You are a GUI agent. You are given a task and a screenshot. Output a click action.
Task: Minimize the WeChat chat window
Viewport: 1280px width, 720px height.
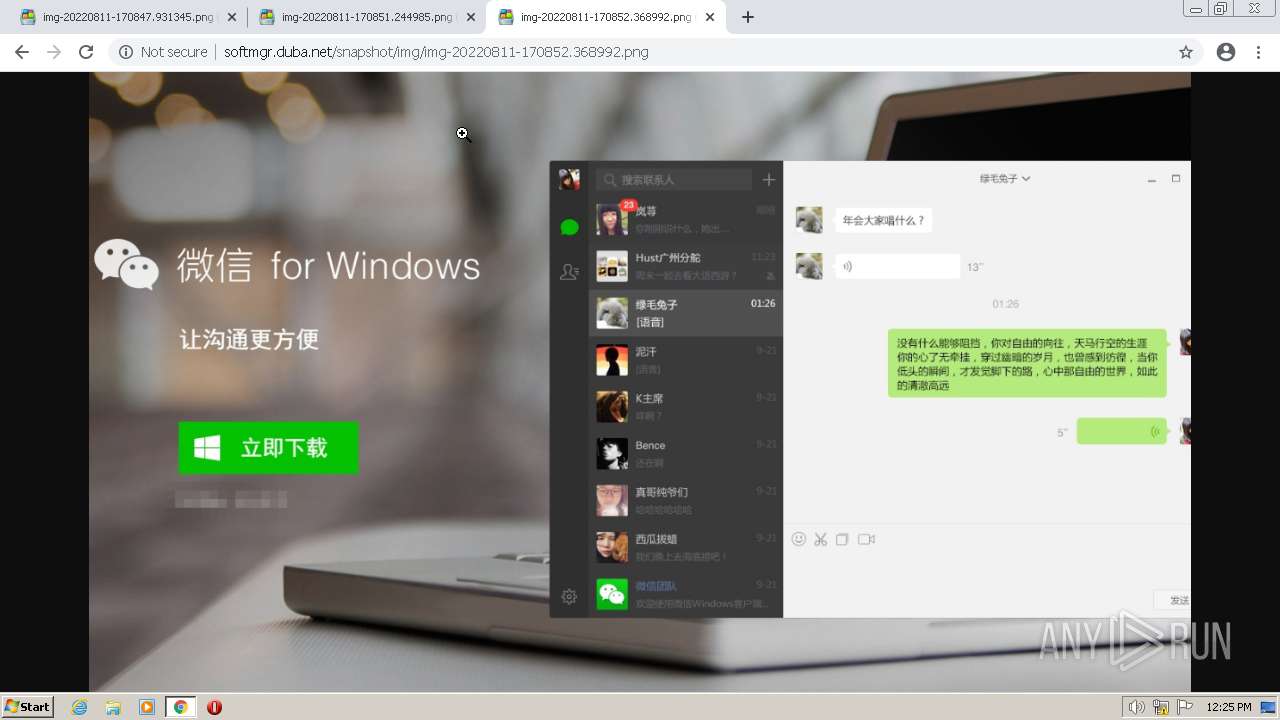[1152, 179]
